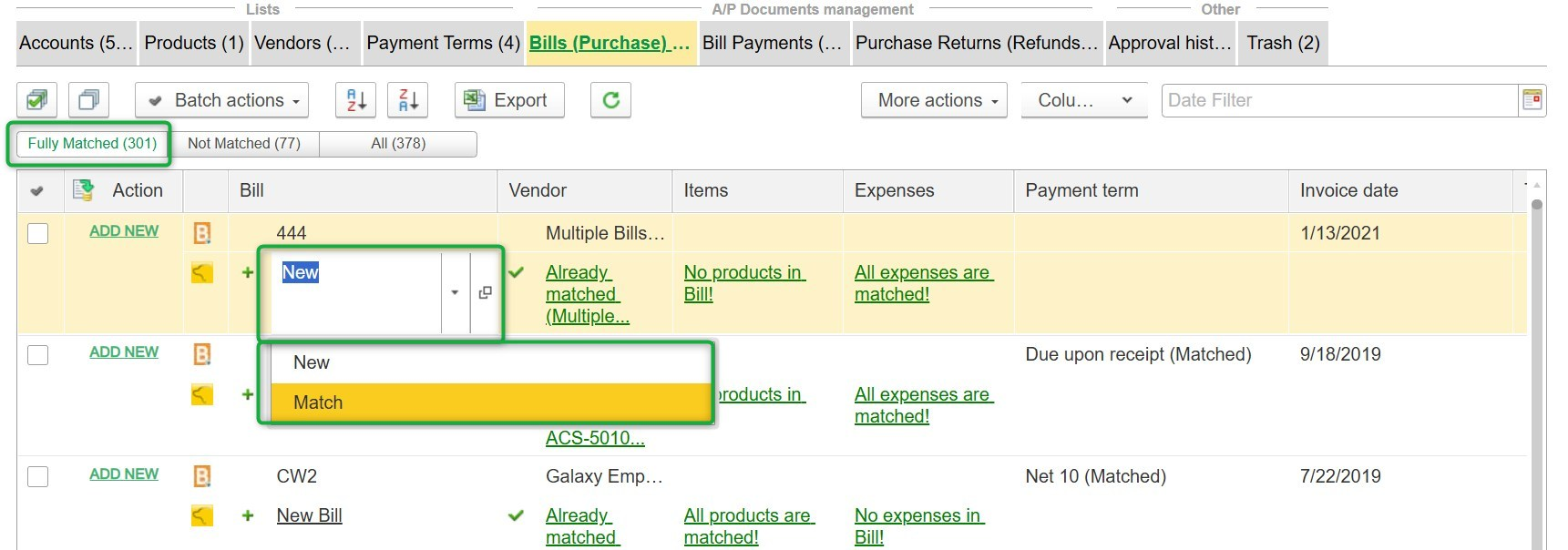Sort ascending with A-Z icon
1568x550 pixels.
(x=356, y=100)
